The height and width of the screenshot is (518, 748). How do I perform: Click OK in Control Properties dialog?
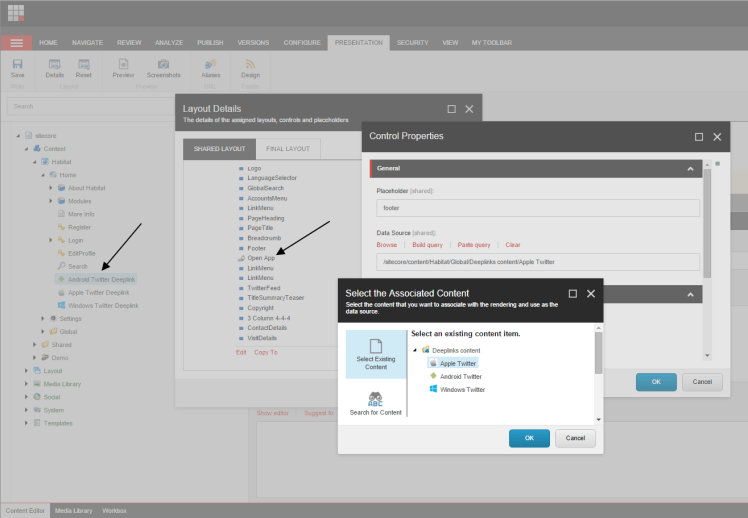656,382
